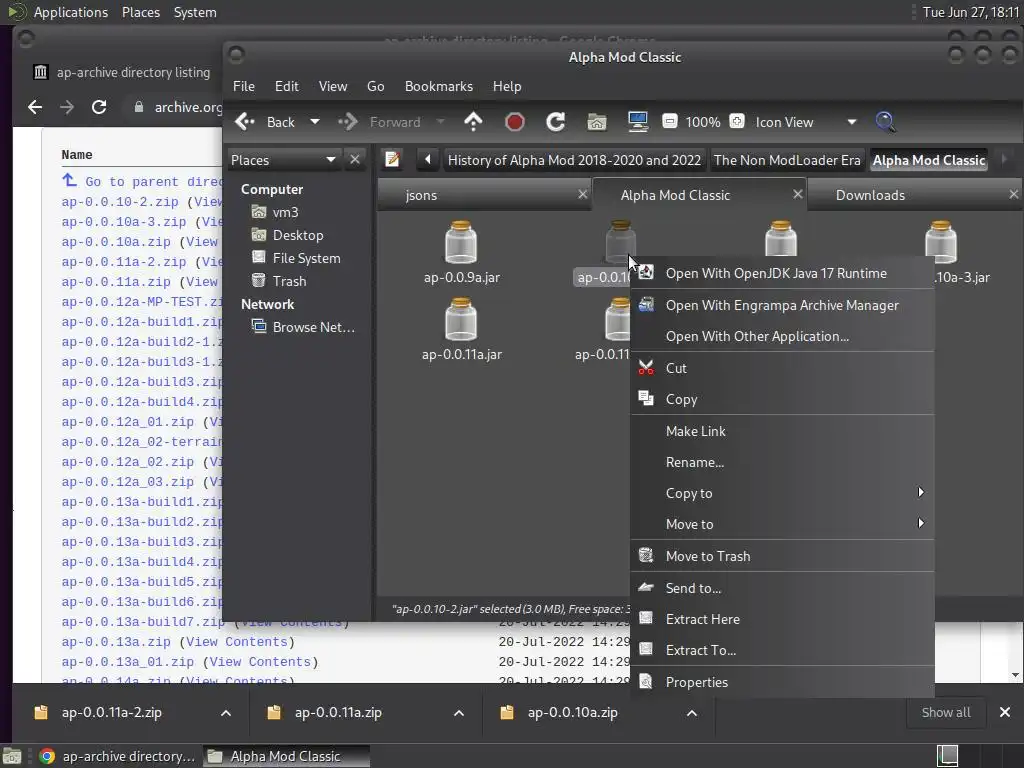Expand the Move to submenu

click(x=782, y=524)
